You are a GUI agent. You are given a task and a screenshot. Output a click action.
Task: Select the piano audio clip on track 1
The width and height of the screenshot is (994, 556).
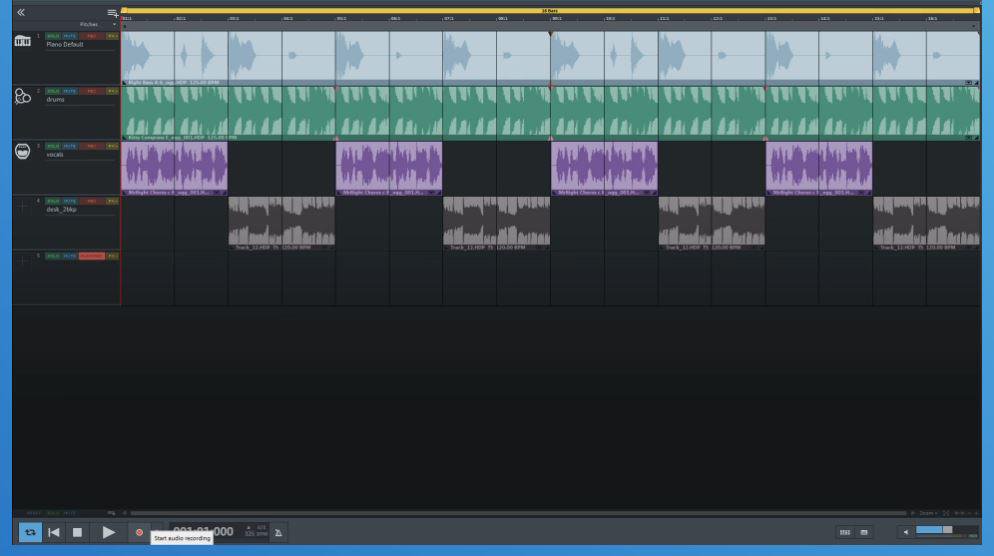[550, 58]
